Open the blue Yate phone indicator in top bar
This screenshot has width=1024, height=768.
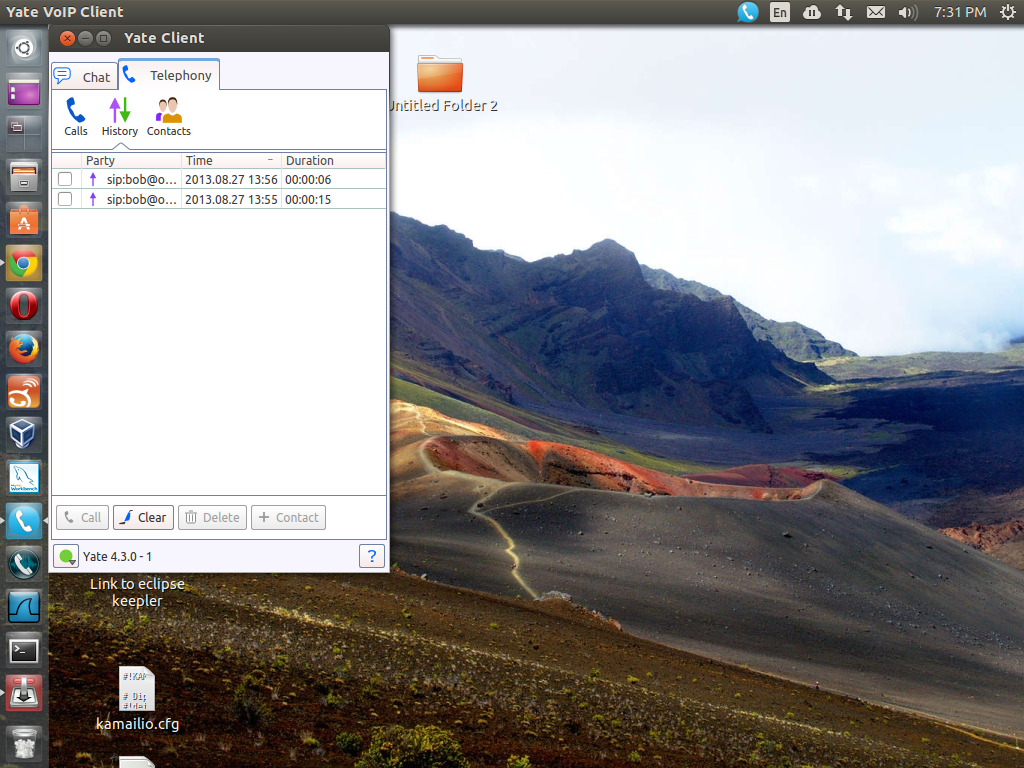[x=747, y=12]
